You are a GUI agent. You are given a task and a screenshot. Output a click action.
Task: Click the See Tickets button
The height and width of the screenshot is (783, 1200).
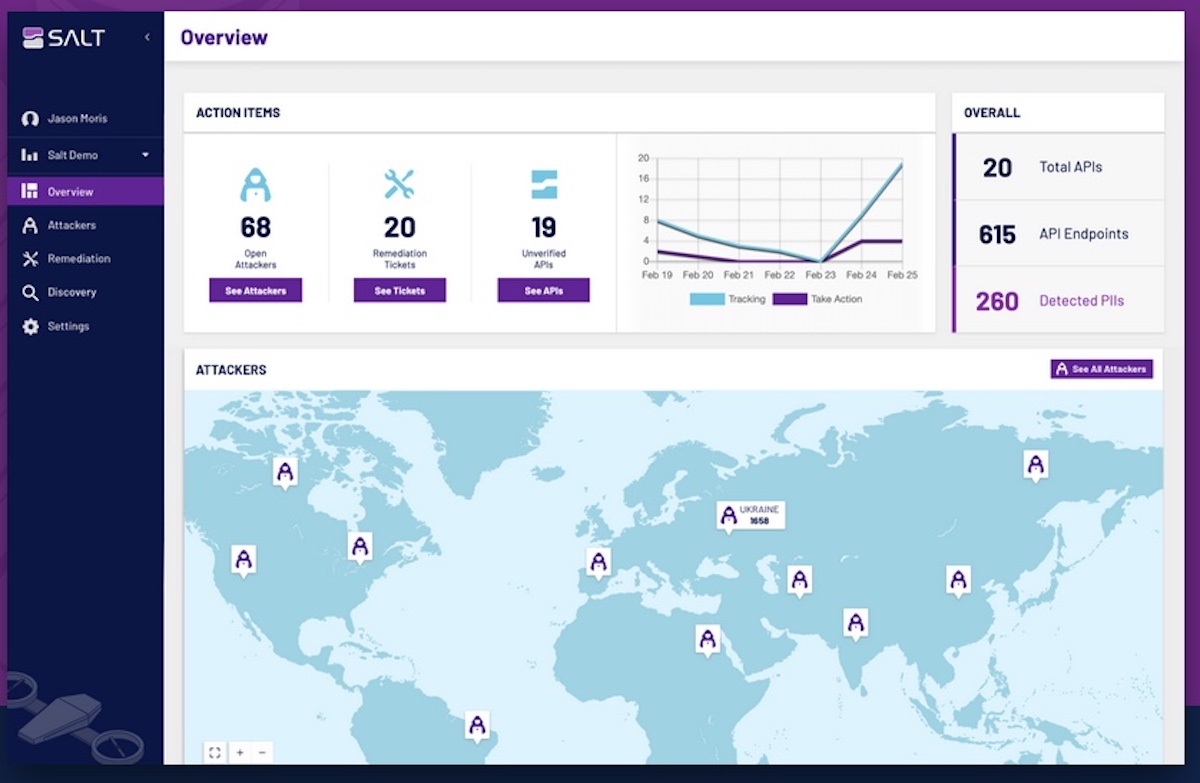(400, 290)
